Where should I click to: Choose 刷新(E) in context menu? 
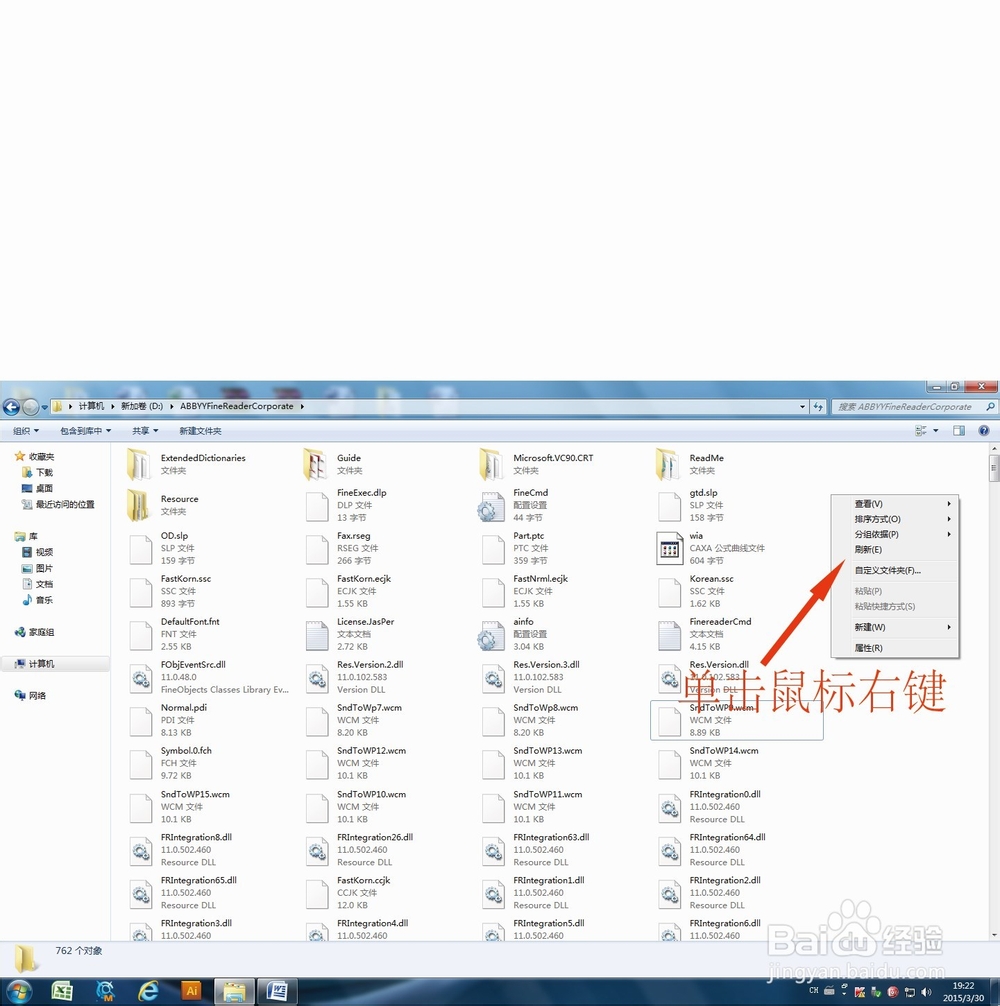(895, 550)
